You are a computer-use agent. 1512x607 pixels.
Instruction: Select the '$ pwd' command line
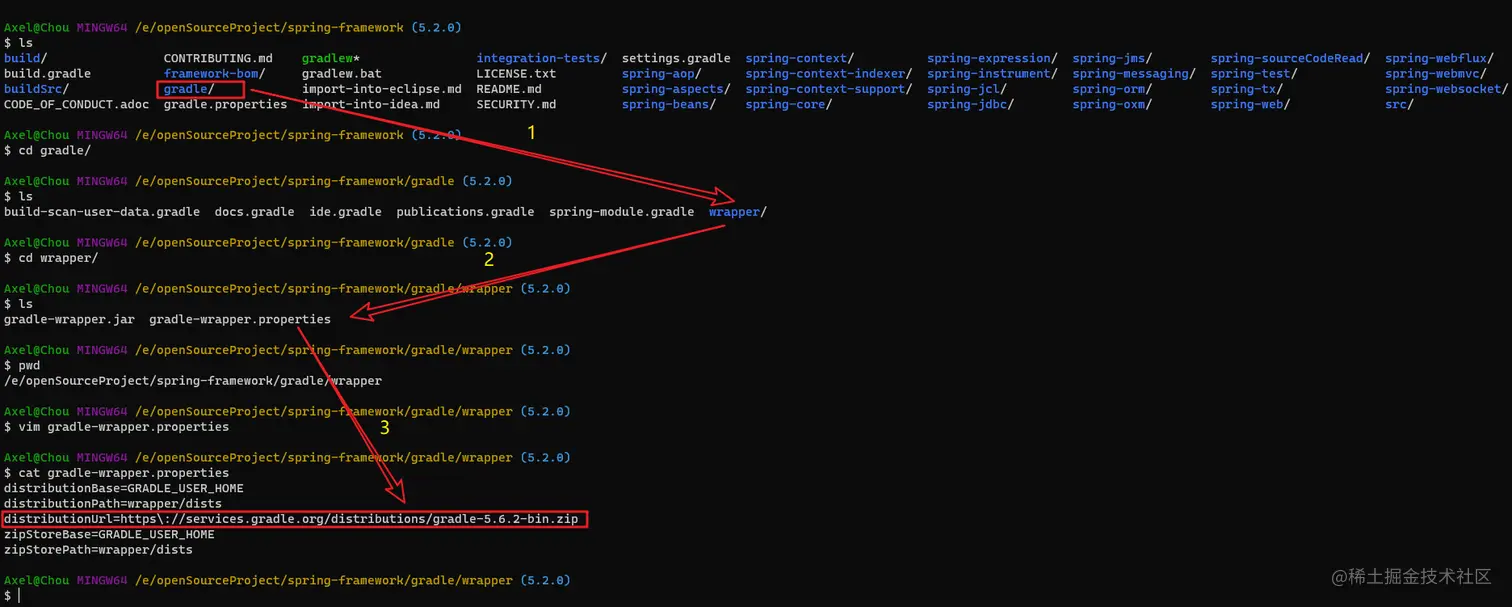[x=22, y=366]
